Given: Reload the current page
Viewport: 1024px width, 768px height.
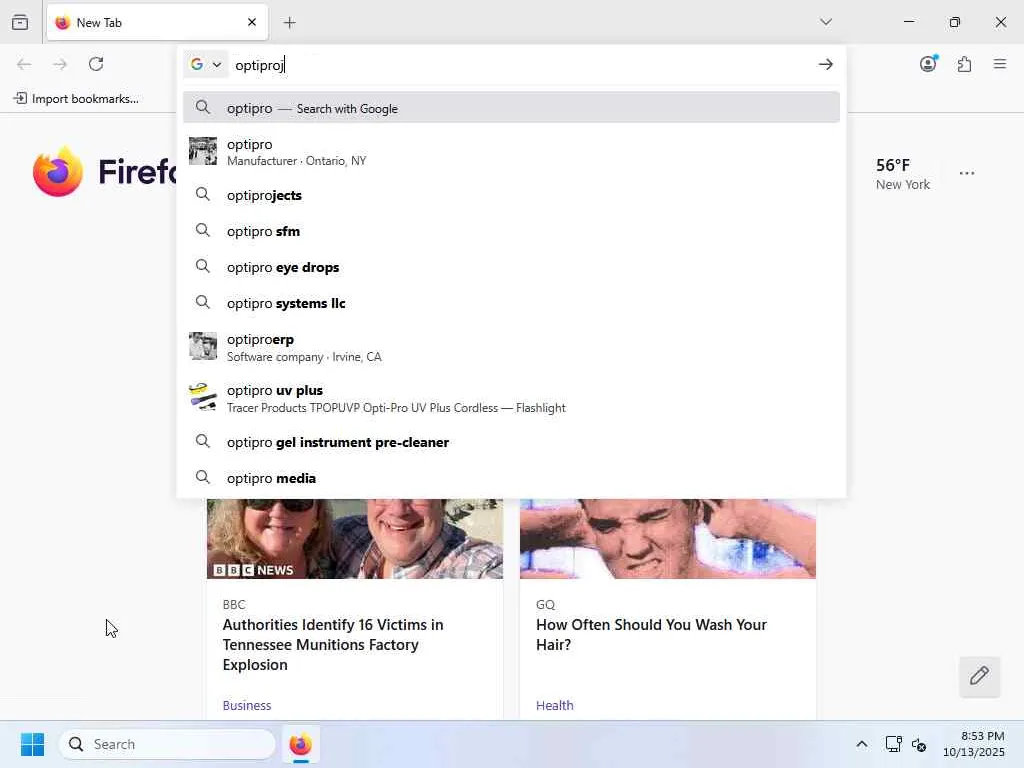Looking at the screenshot, I should (x=96, y=64).
